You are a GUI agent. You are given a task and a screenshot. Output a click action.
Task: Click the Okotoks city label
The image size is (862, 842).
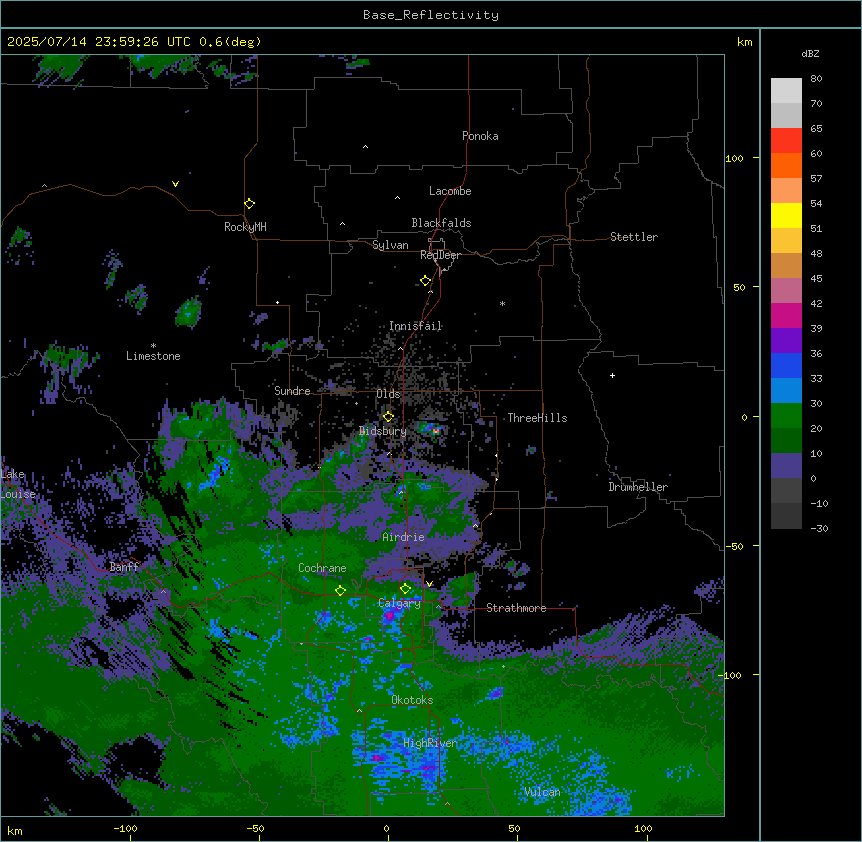[412, 700]
